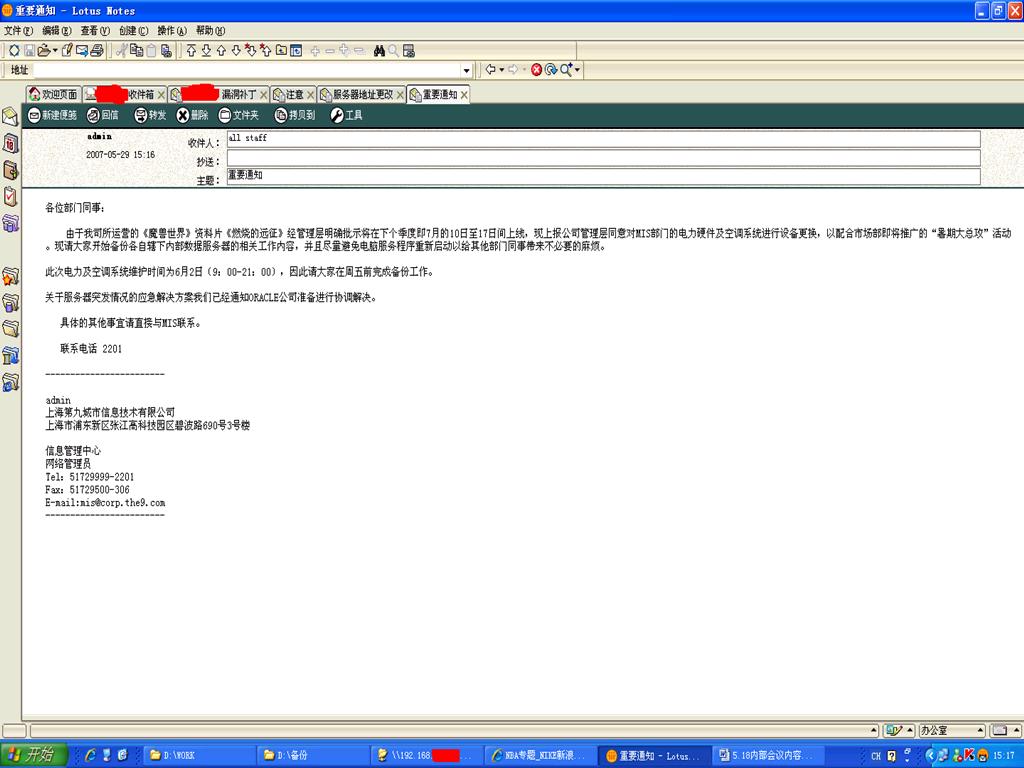Click the refresh icon beside the address bar
1024x768 pixels.
tap(550, 70)
